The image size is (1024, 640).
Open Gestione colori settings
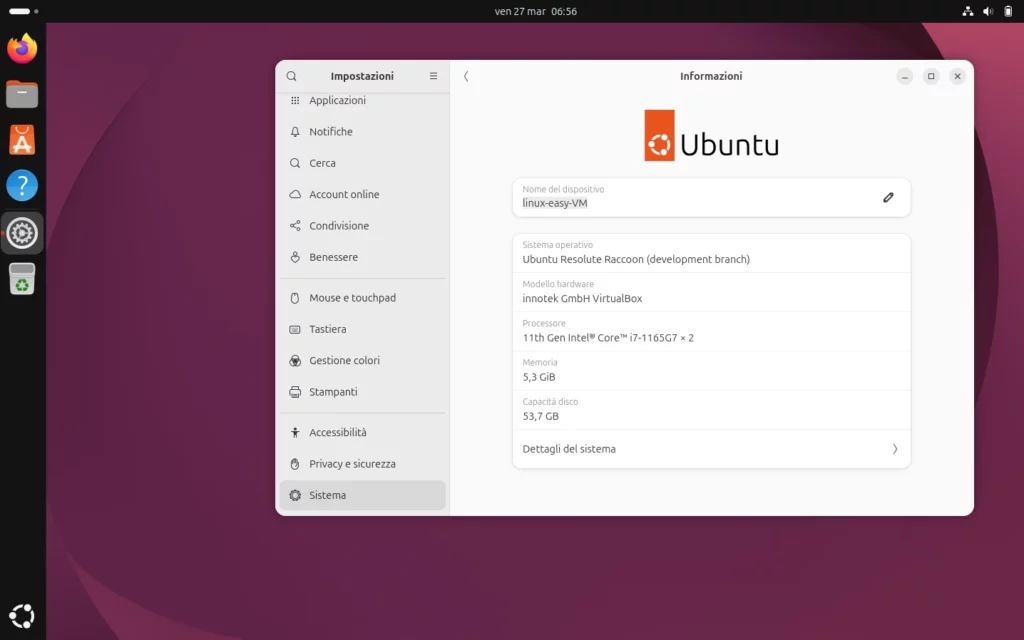[345, 360]
